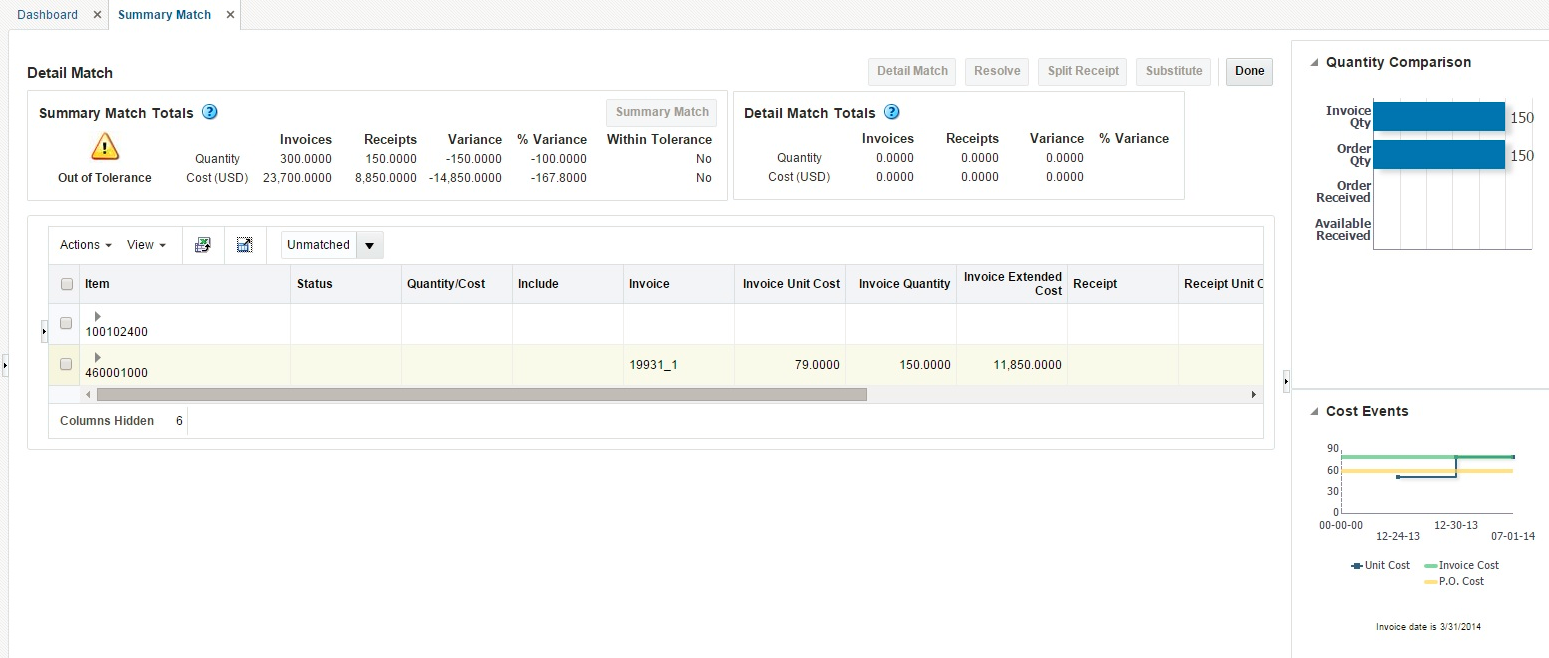The image size is (1549, 658).
Task: Open the Actions menu
Action: pos(85,245)
